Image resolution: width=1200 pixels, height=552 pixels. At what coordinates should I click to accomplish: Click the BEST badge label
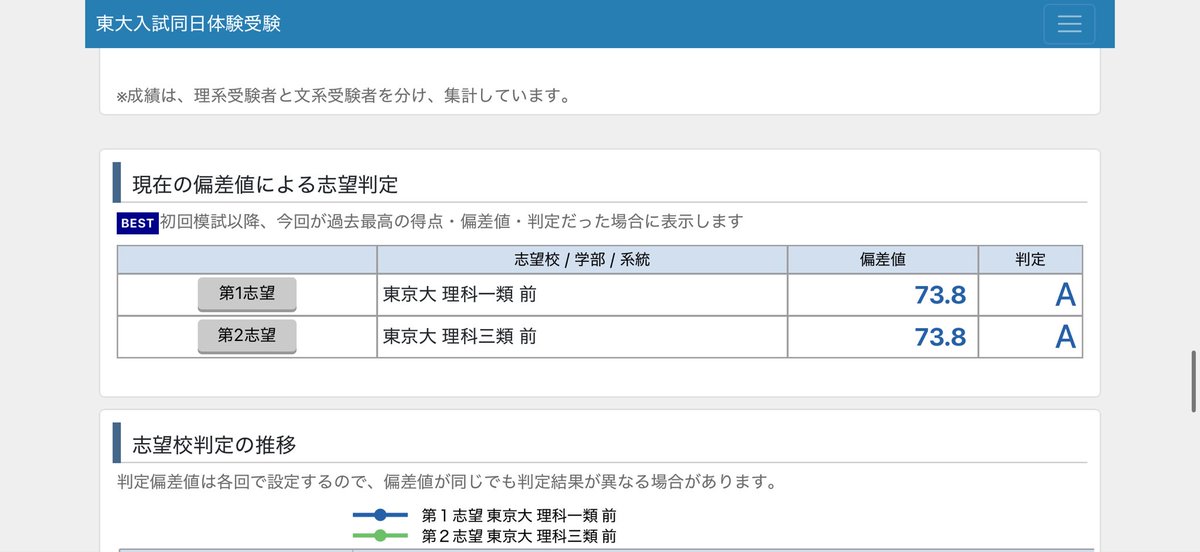click(x=137, y=223)
